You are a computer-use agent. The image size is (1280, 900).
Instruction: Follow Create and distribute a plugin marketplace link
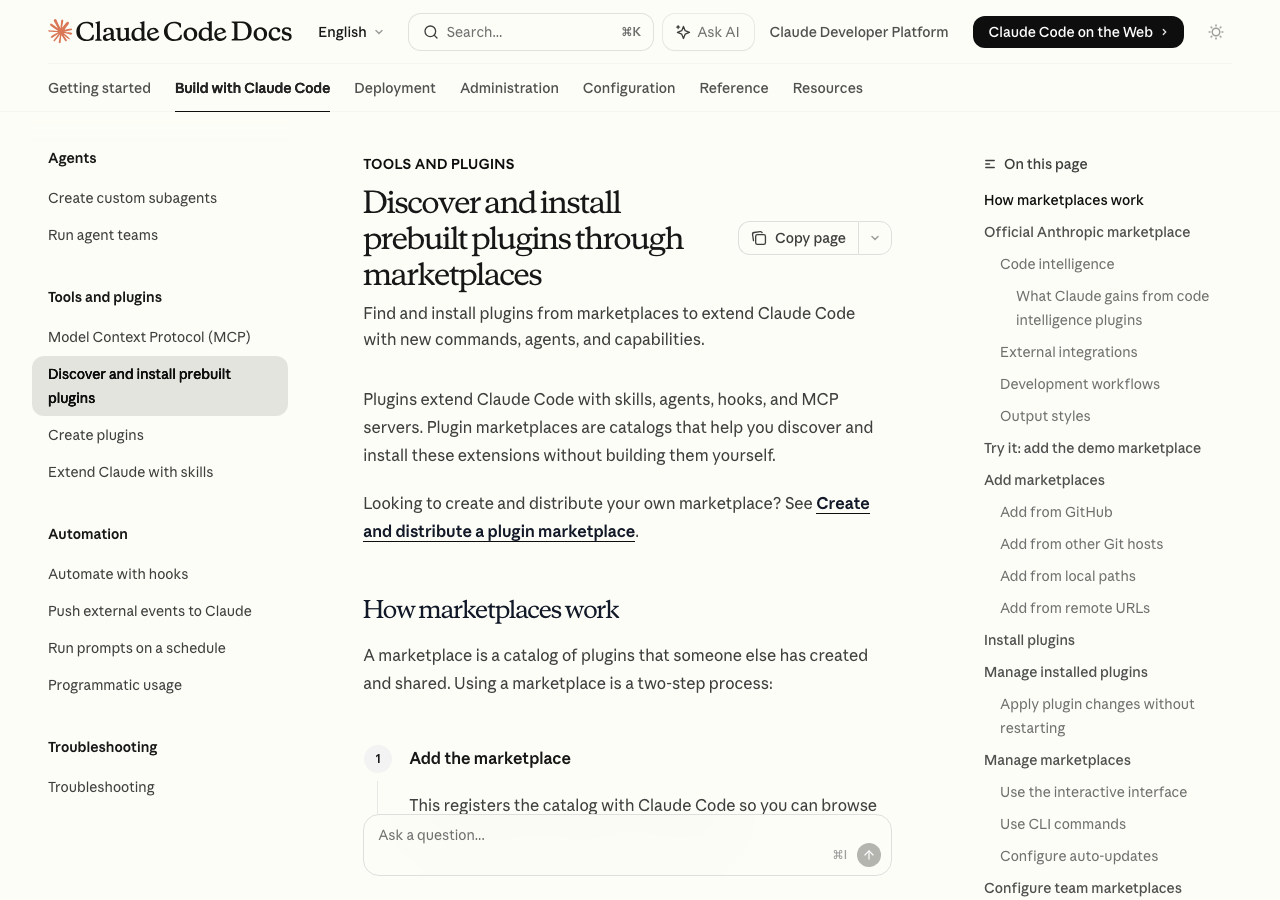(x=499, y=531)
